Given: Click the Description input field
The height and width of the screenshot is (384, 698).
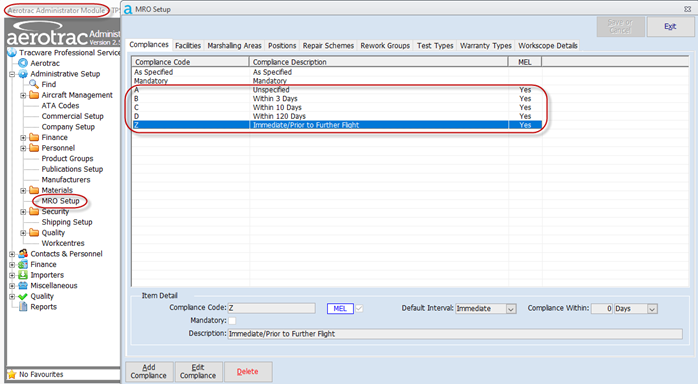Looking at the screenshot, I should (455, 334).
